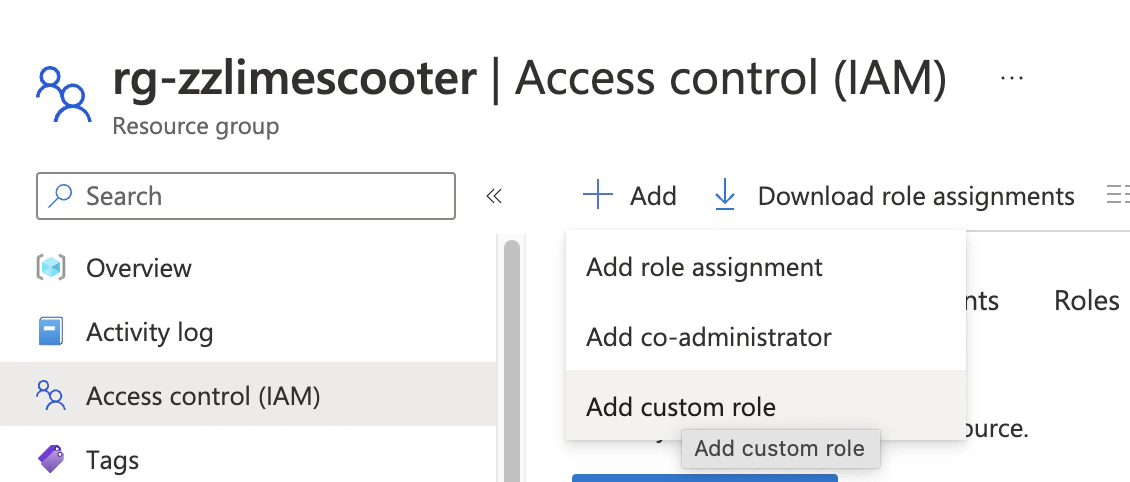Click the magnifier icon in the Search box

(x=62, y=196)
